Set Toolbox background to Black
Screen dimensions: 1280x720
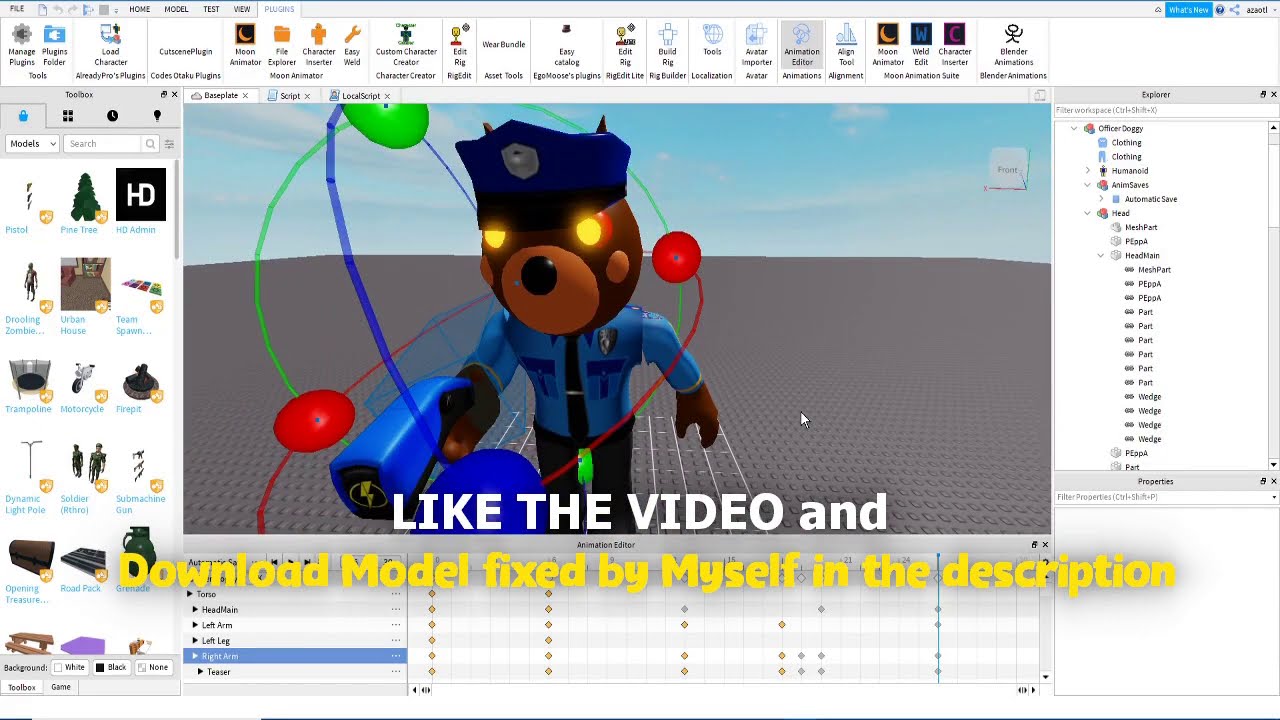(x=111, y=667)
